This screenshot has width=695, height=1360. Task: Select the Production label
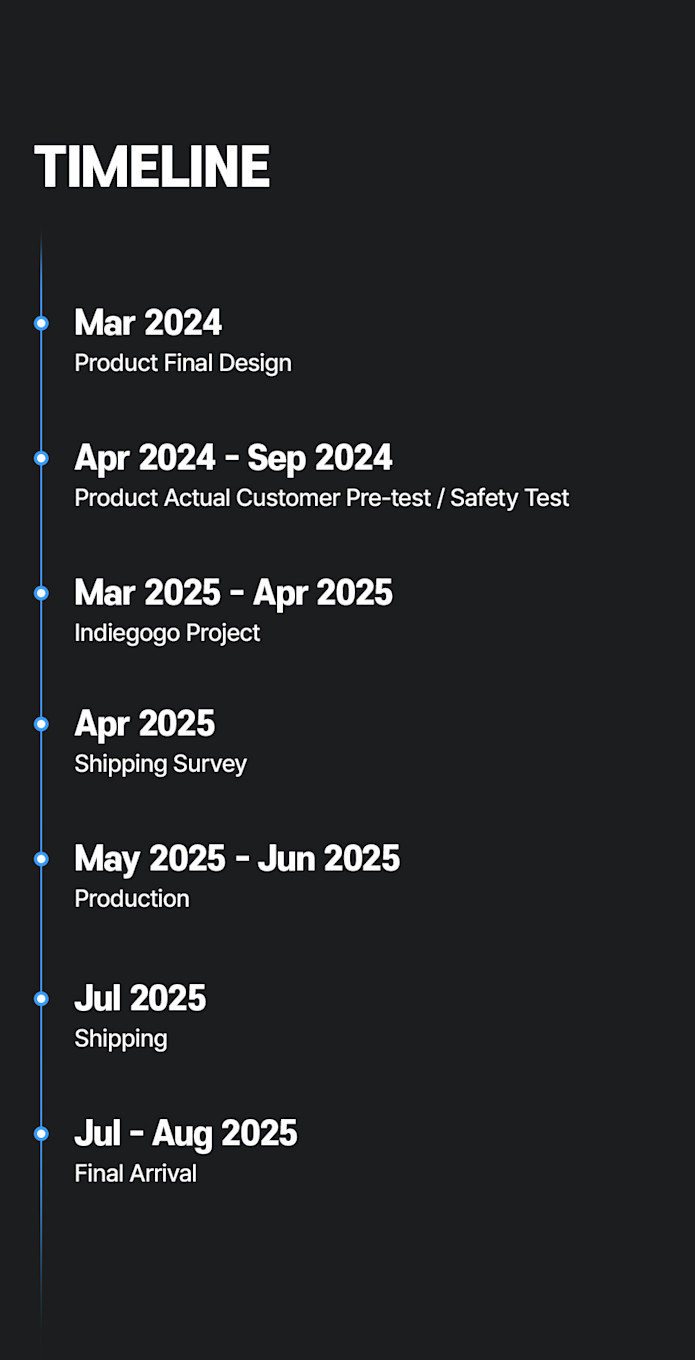pos(132,899)
